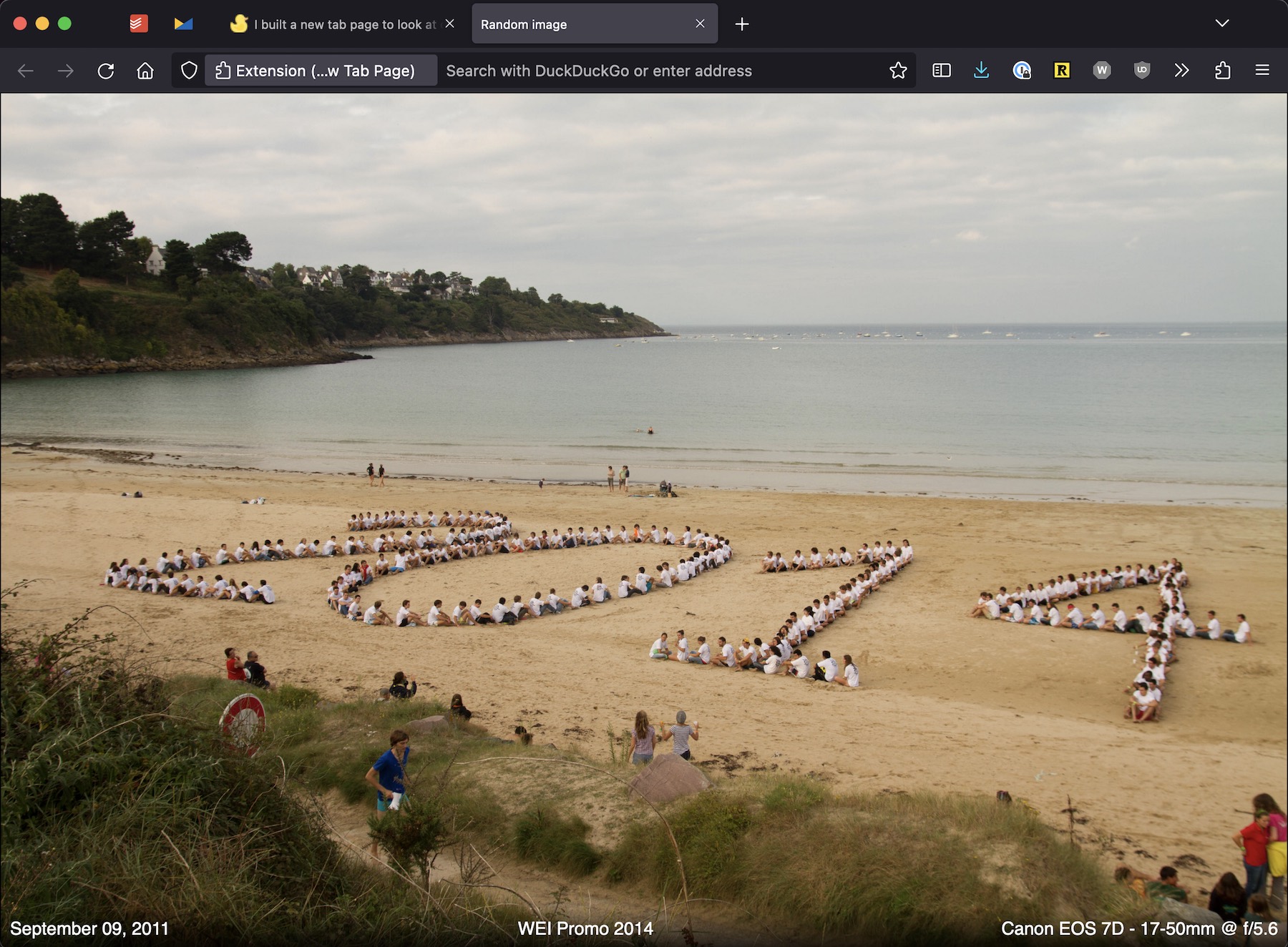Close the 'Random image' tab

[700, 24]
